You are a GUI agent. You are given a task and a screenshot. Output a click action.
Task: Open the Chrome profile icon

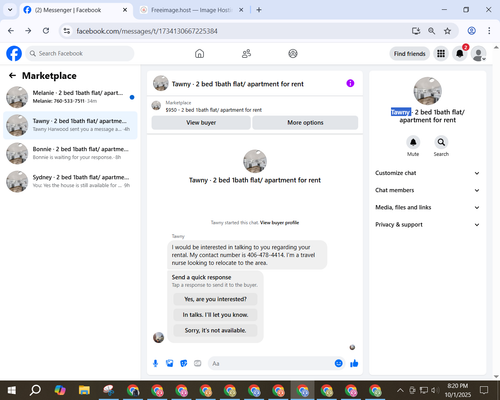(471, 31)
